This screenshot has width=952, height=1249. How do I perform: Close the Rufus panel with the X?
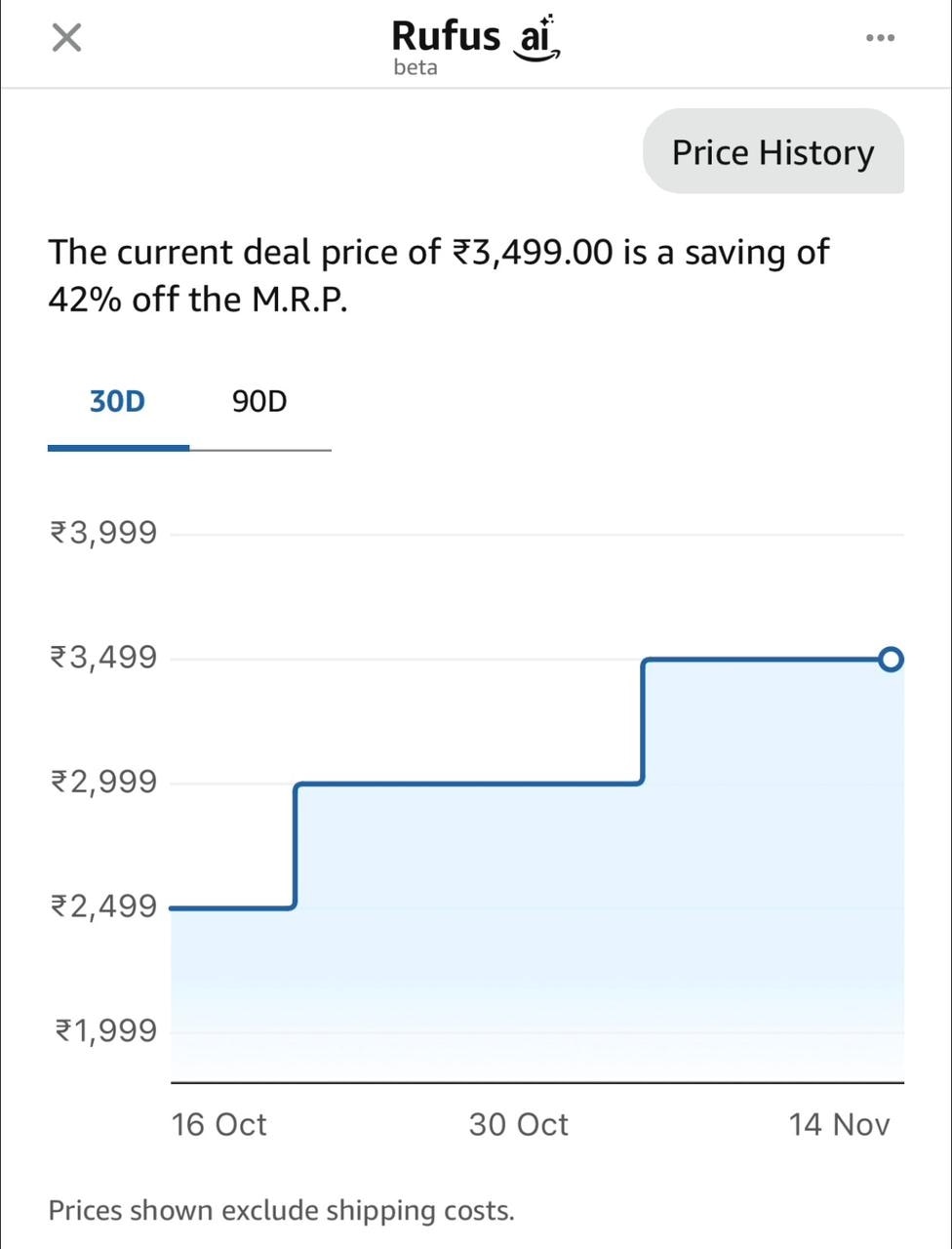(x=66, y=39)
